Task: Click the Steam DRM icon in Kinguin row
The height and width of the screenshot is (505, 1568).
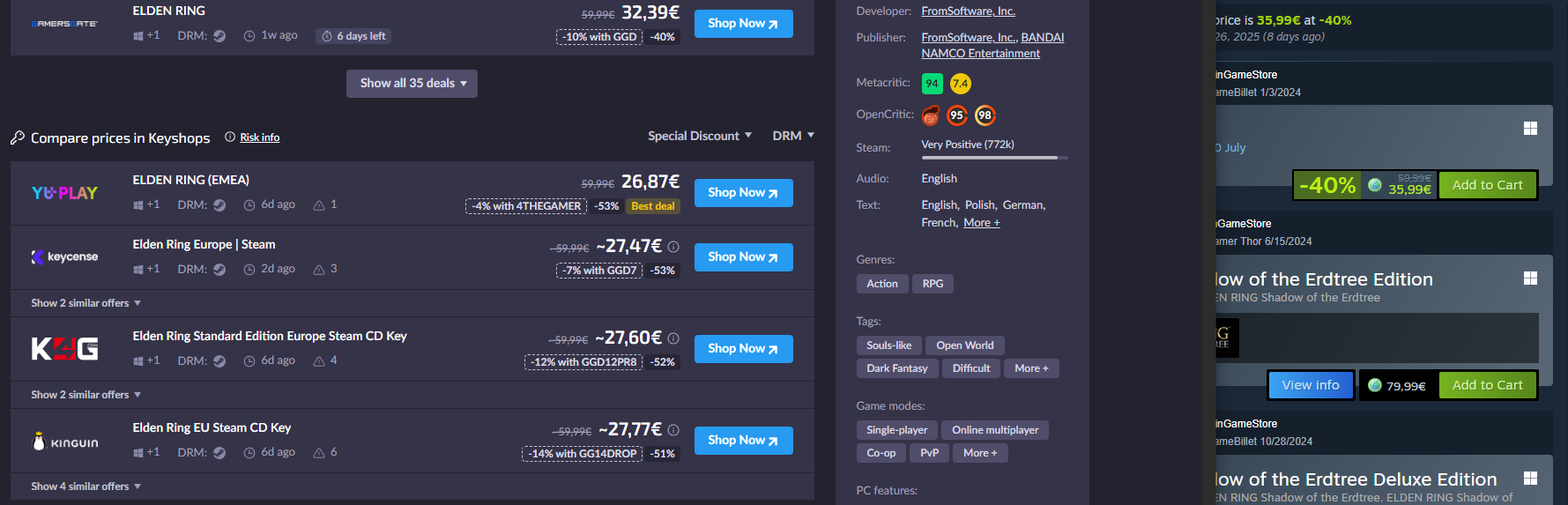Action: (219, 453)
